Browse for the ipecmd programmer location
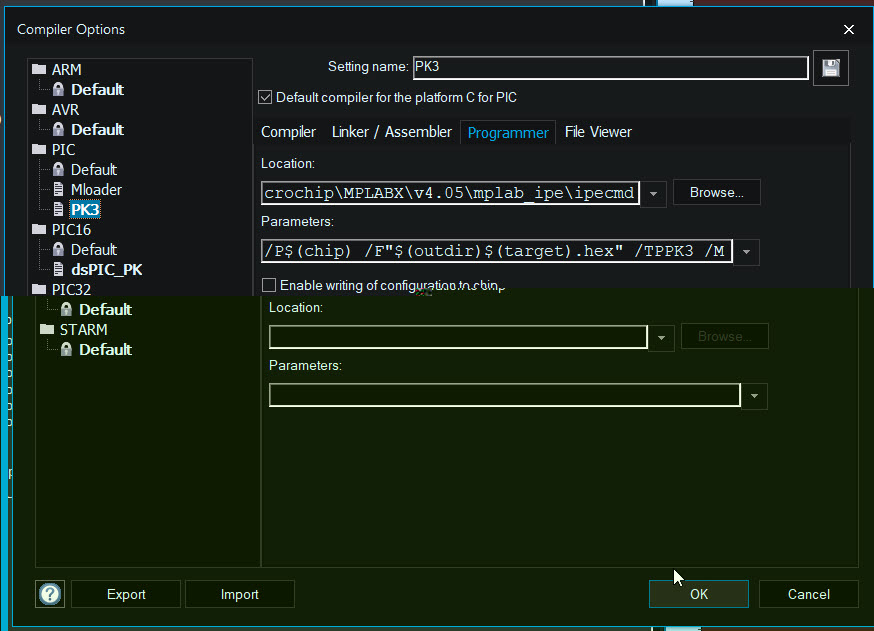This screenshot has height=631, width=874. pos(716,192)
